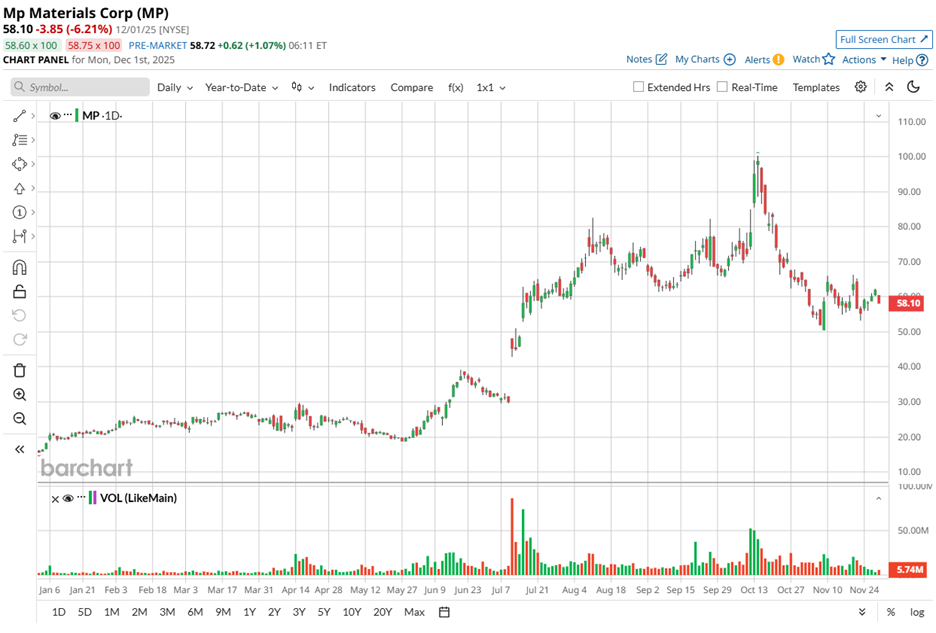Click the My Charts link
The height and width of the screenshot is (633, 936).
[x=697, y=59]
